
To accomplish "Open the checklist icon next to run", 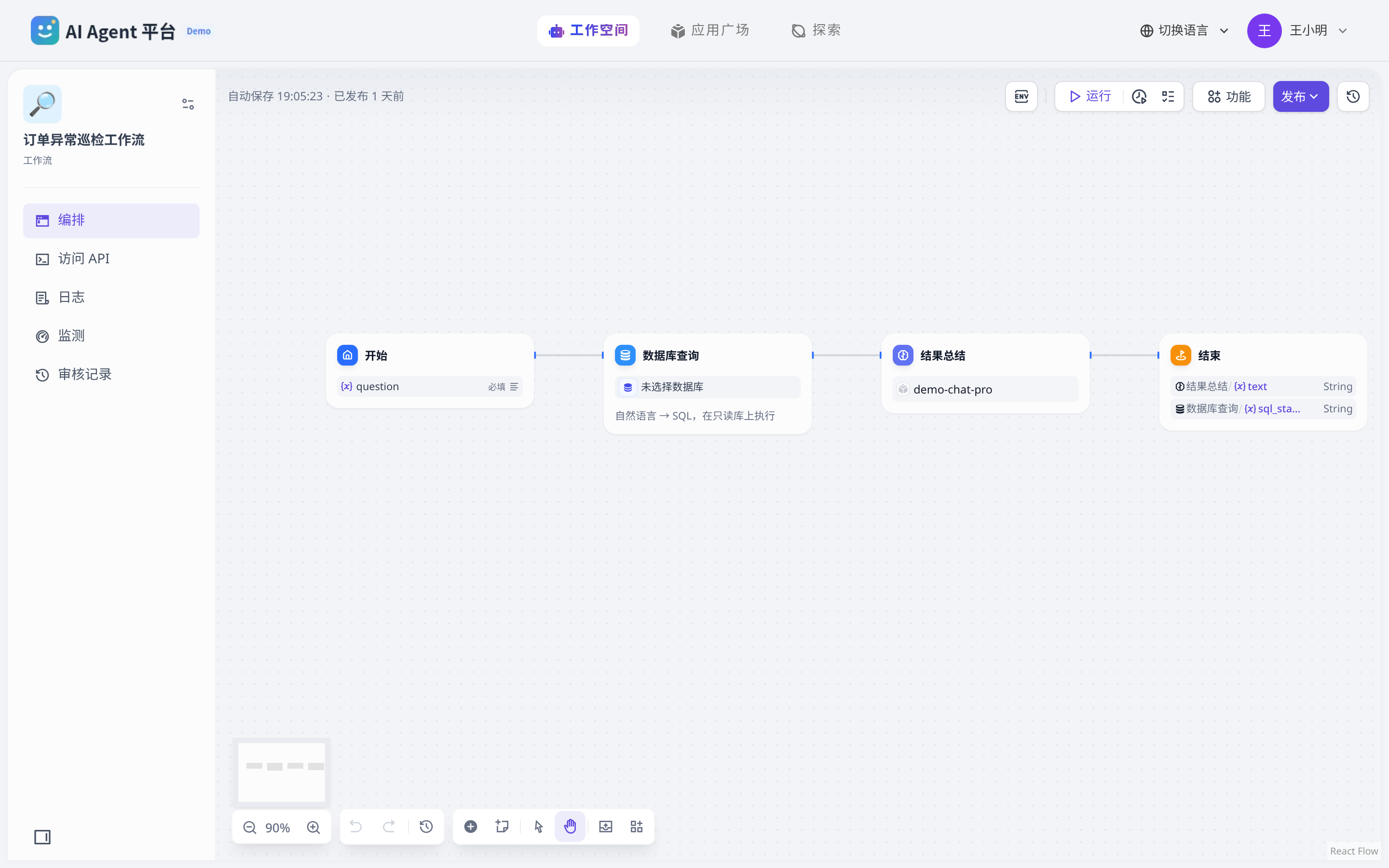I will pyautogui.click(x=1168, y=96).
